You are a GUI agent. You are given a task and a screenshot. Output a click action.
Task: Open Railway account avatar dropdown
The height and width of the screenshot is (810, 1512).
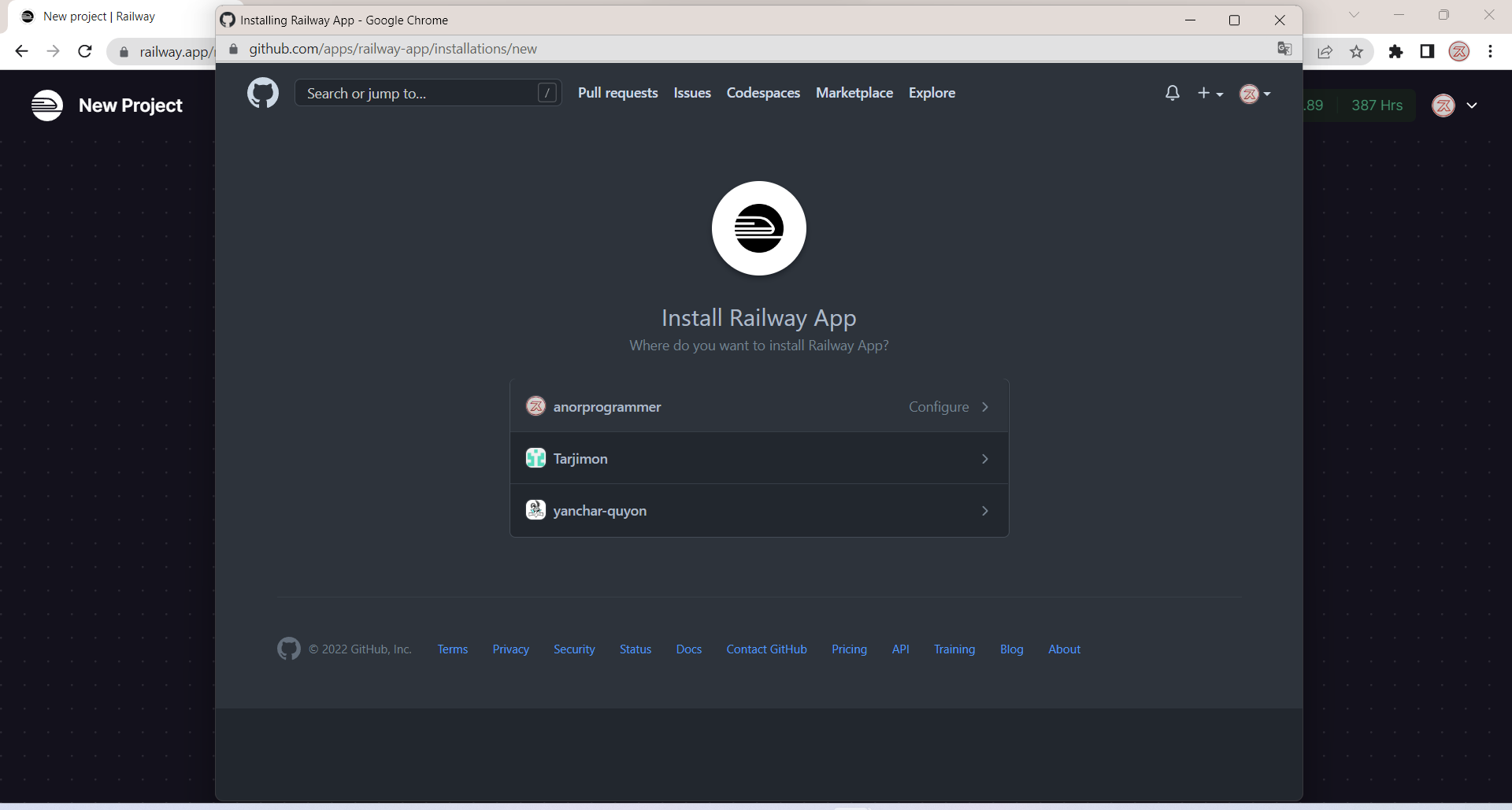[1472, 105]
